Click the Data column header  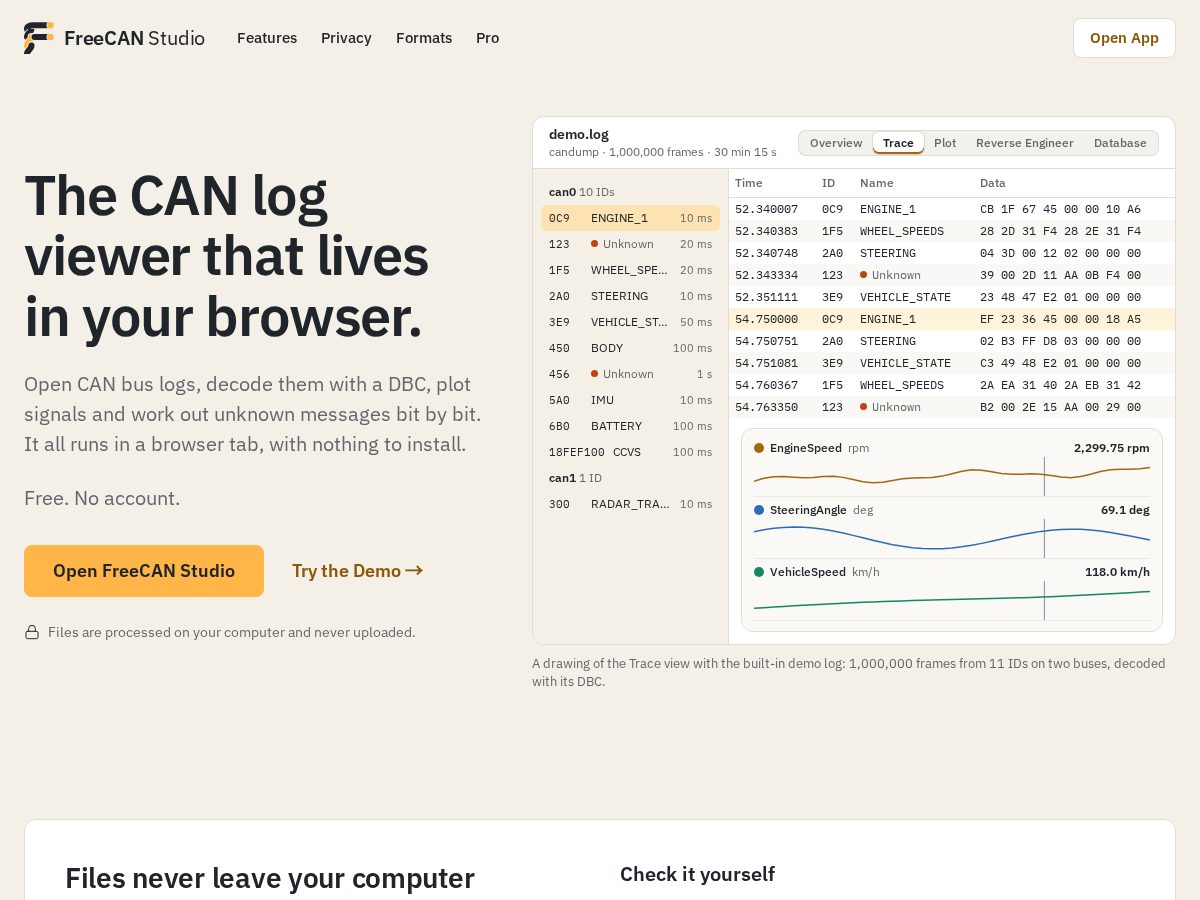[x=993, y=183]
